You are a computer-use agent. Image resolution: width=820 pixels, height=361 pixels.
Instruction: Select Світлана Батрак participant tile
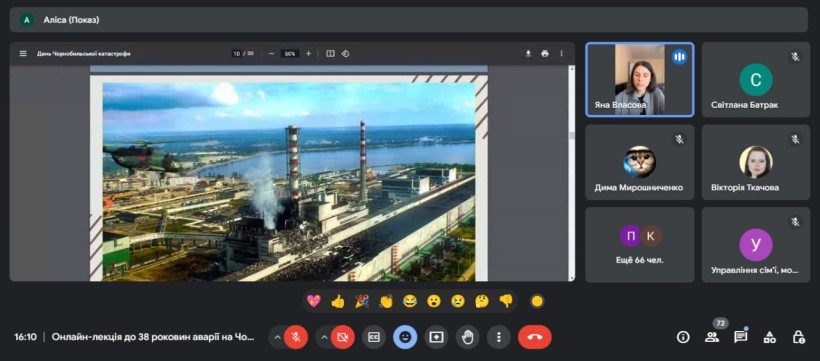click(x=756, y=80)
